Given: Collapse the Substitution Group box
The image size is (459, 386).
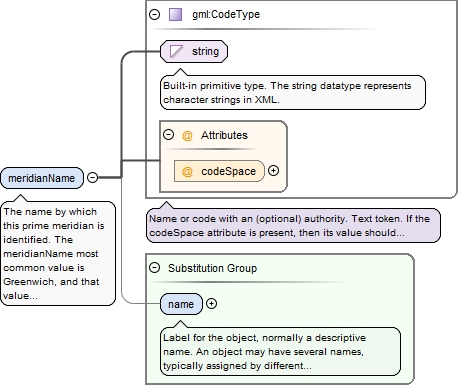Looking at the screenshot, I should [155, 267].
